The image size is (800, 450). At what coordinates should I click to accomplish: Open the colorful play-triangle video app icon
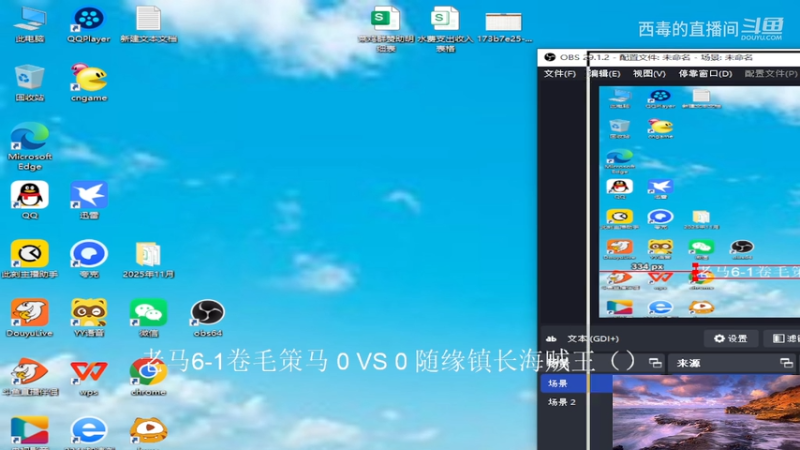(x=30, y=432)
